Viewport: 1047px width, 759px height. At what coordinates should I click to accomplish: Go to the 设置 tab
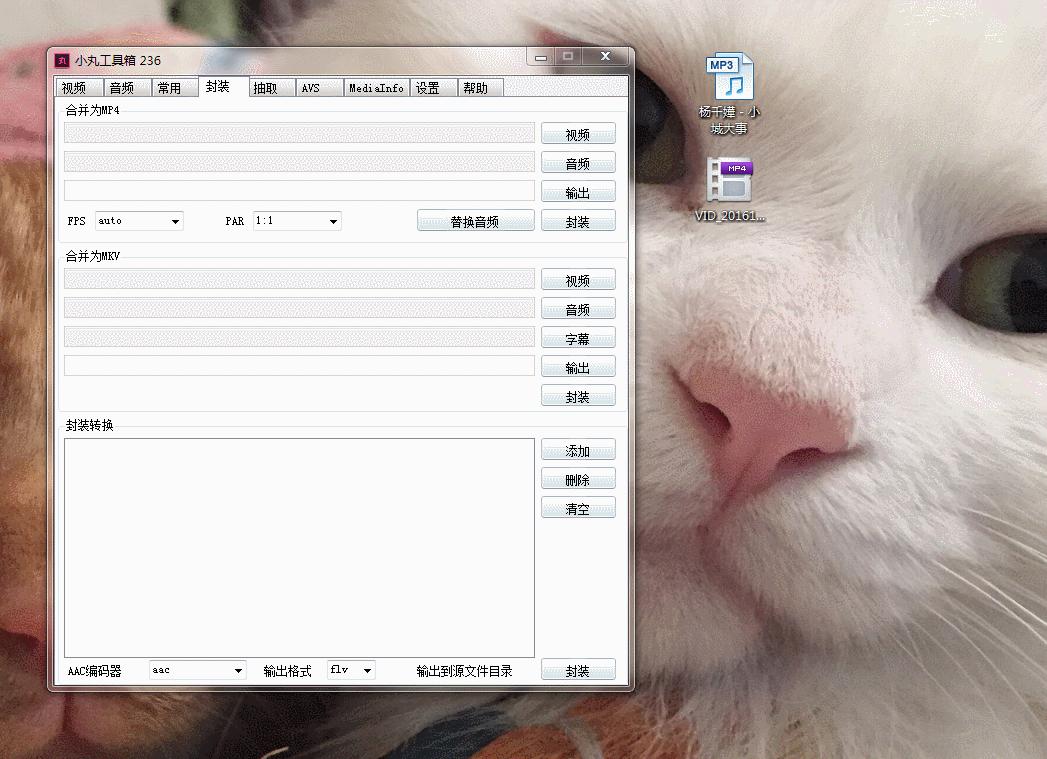tap(428, 88)
